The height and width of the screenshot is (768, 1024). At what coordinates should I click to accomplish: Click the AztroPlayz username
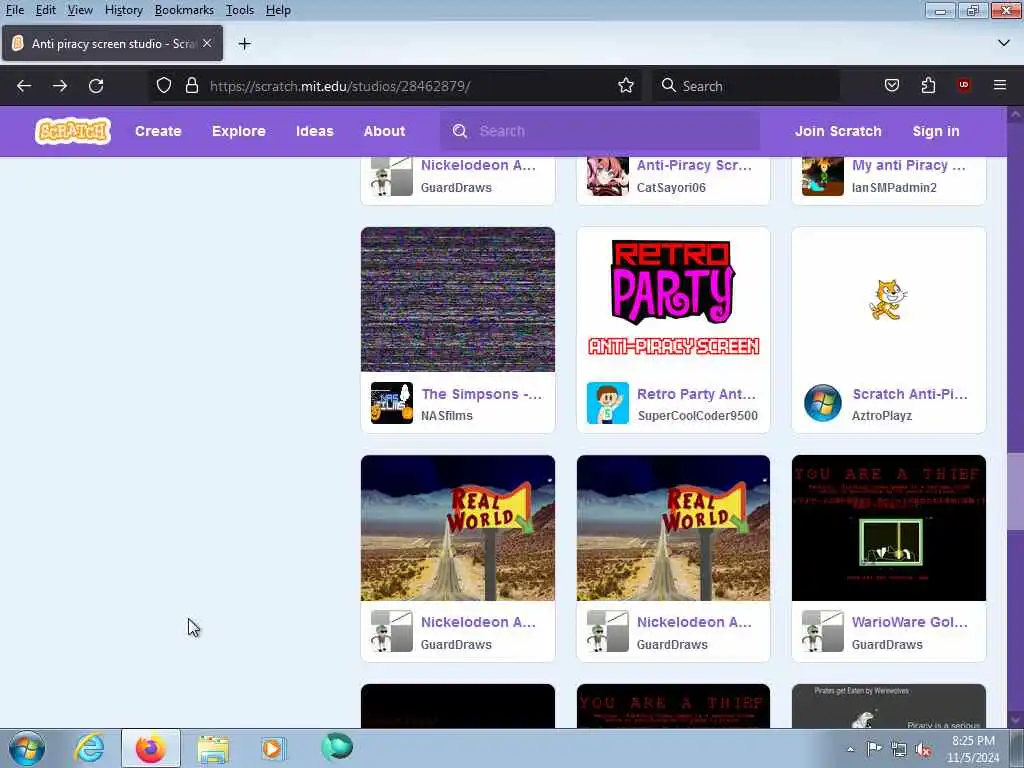click(882, 415)
